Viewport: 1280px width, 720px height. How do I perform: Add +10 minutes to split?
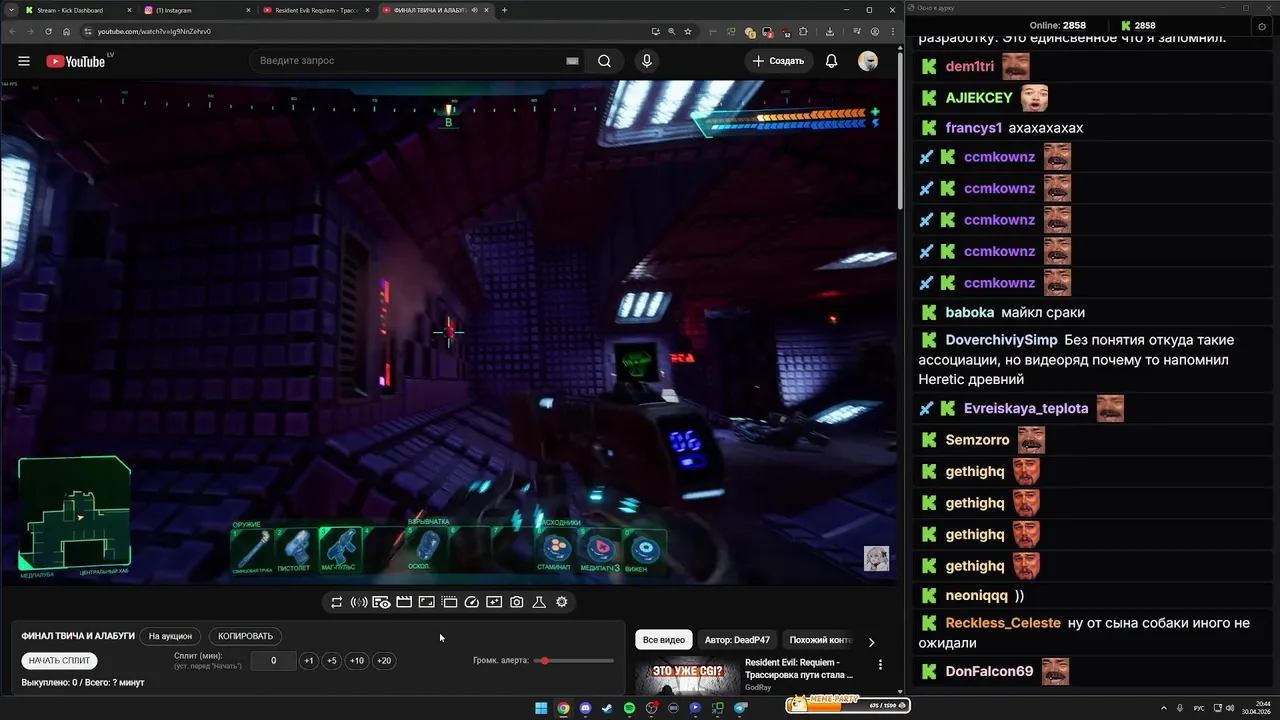coord(357,661)
